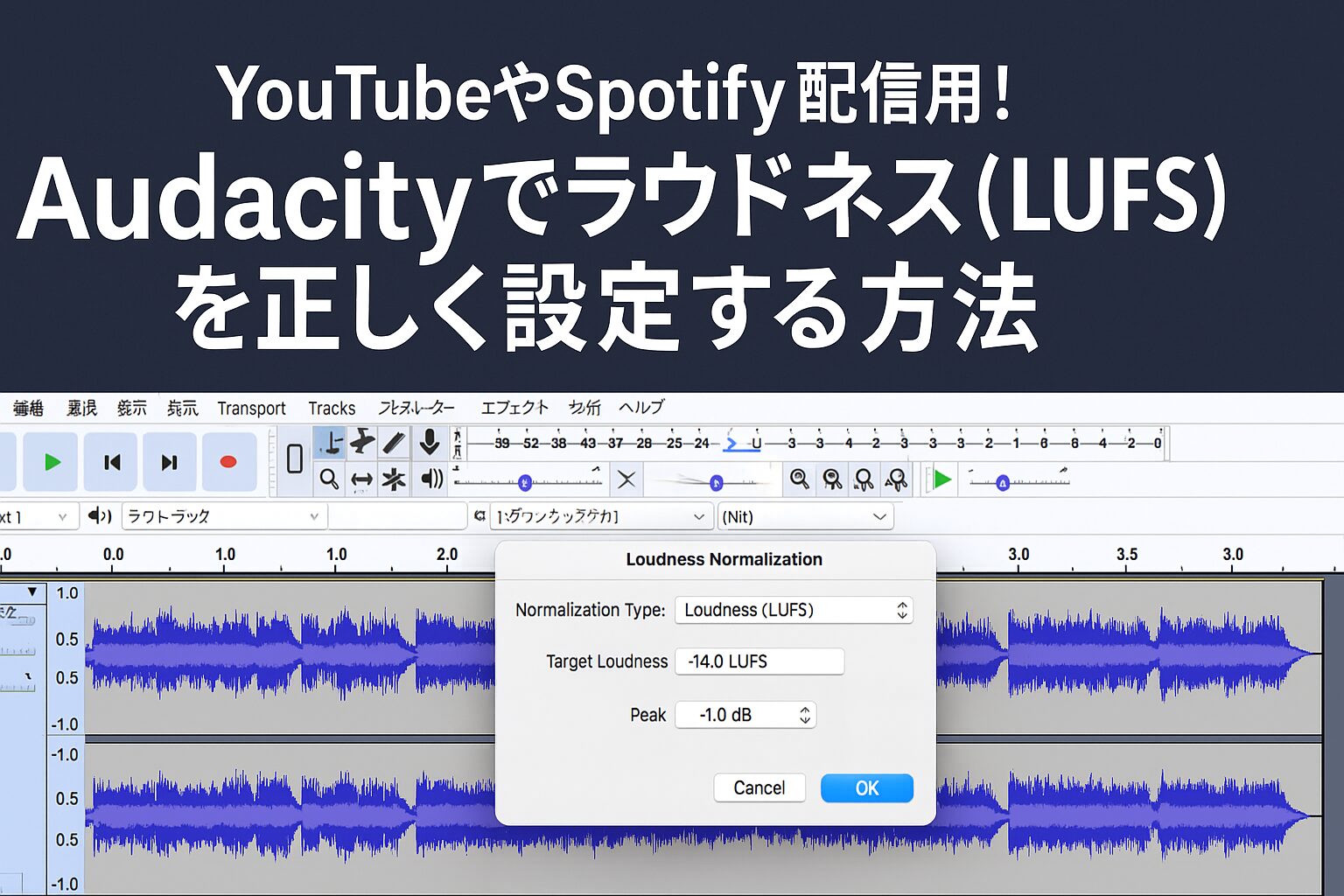Expand the Normalization Type dropdown

tap(794, 610)
